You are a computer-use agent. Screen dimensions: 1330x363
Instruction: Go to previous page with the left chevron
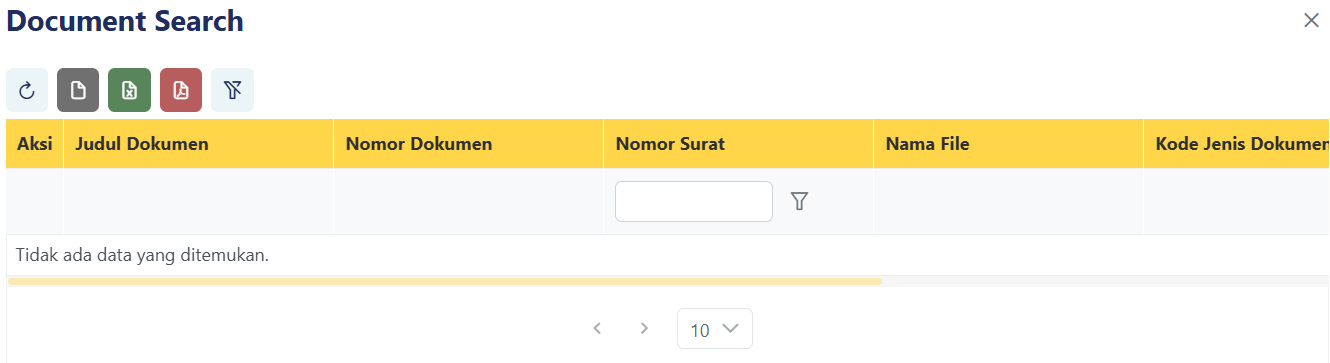click(x=597, y=328)
